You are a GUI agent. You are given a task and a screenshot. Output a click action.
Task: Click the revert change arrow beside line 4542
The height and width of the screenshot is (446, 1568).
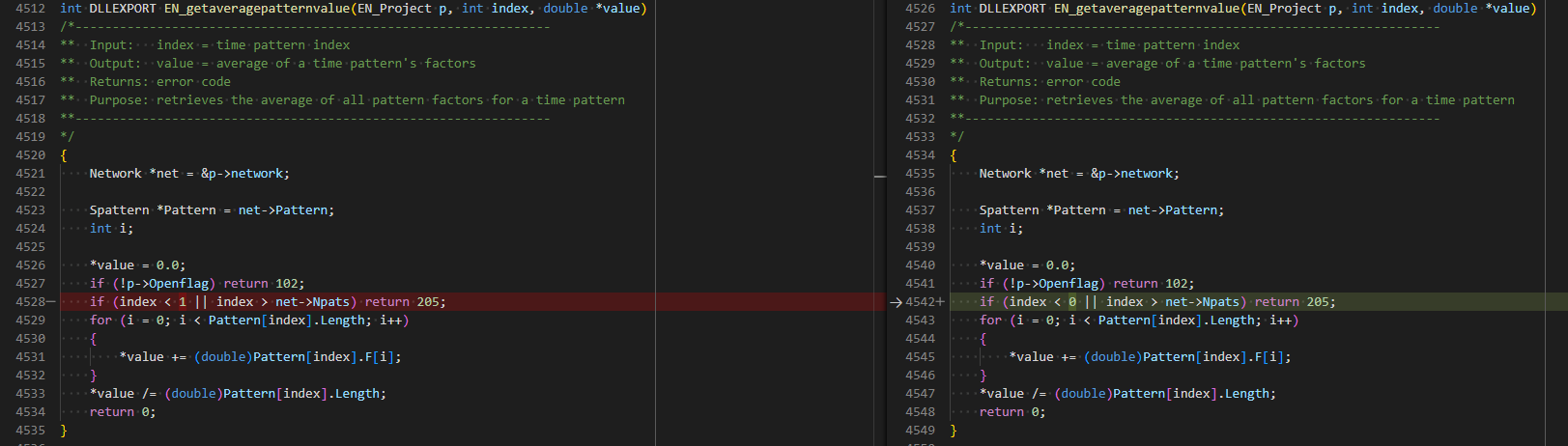coord(896,302)
